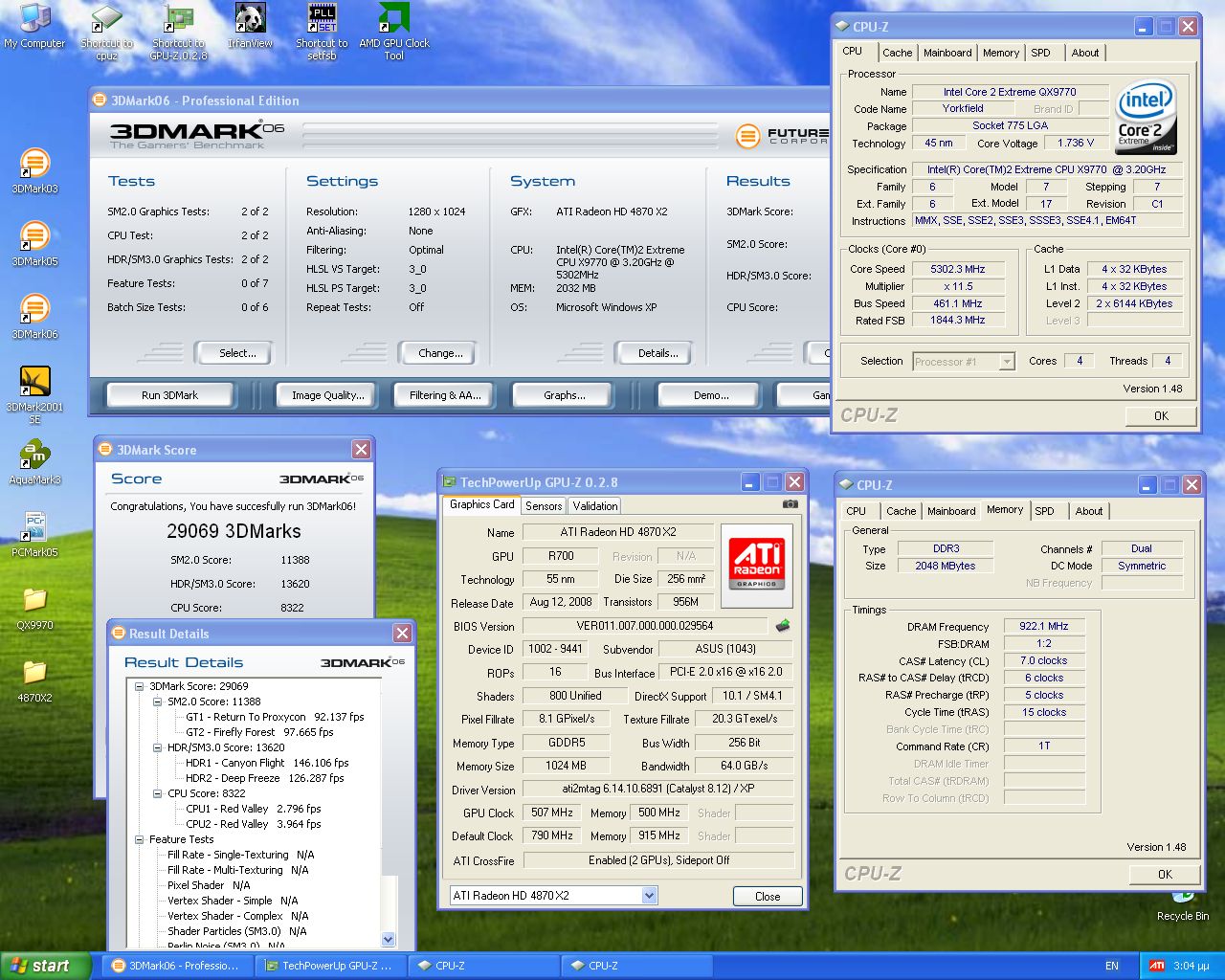
Task: Collapse 3DMark Score: 29069 tree node
Action: [x=139, y=686]
